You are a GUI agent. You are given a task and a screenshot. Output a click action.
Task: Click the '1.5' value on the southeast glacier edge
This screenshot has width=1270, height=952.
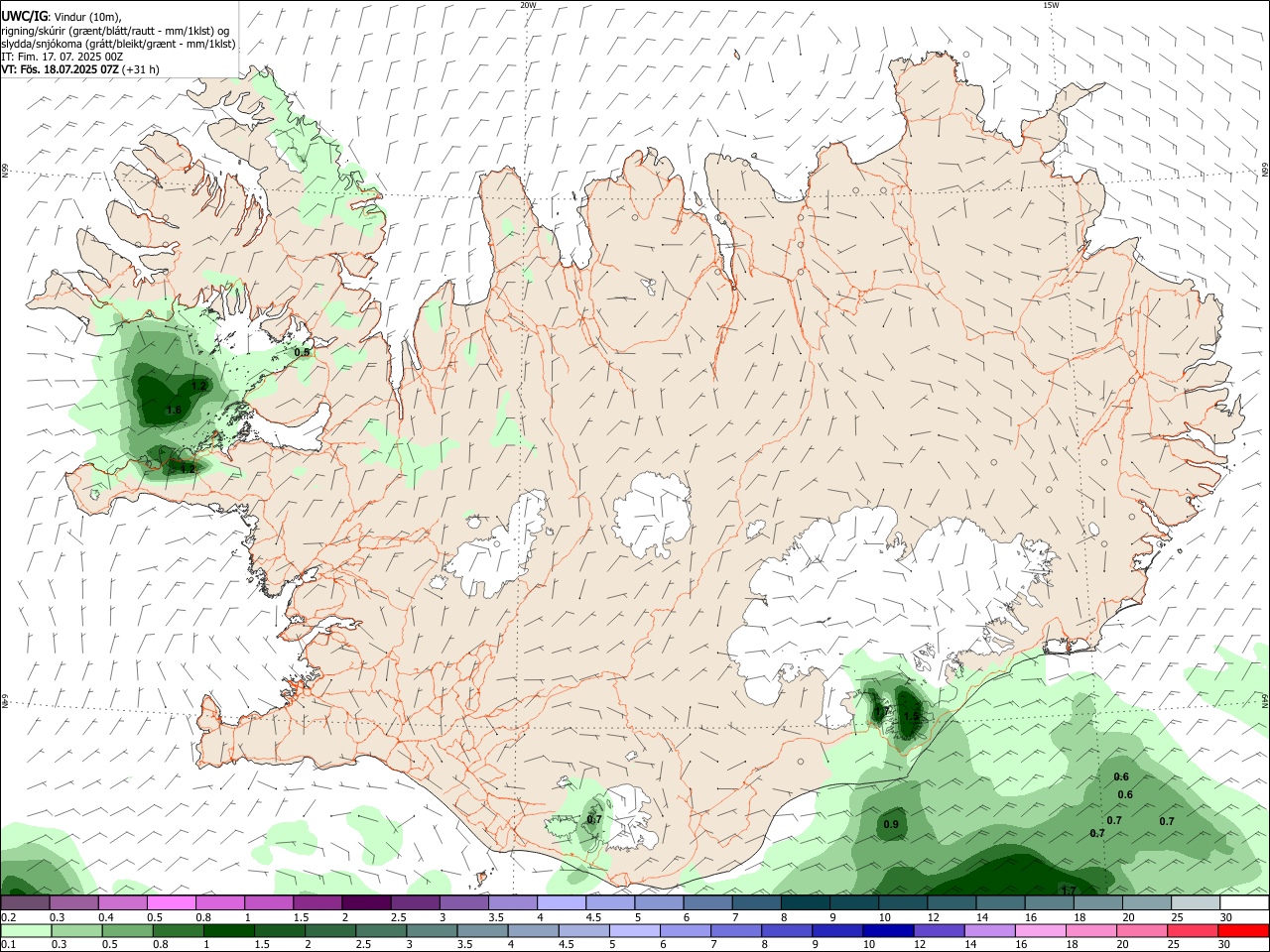911,714
